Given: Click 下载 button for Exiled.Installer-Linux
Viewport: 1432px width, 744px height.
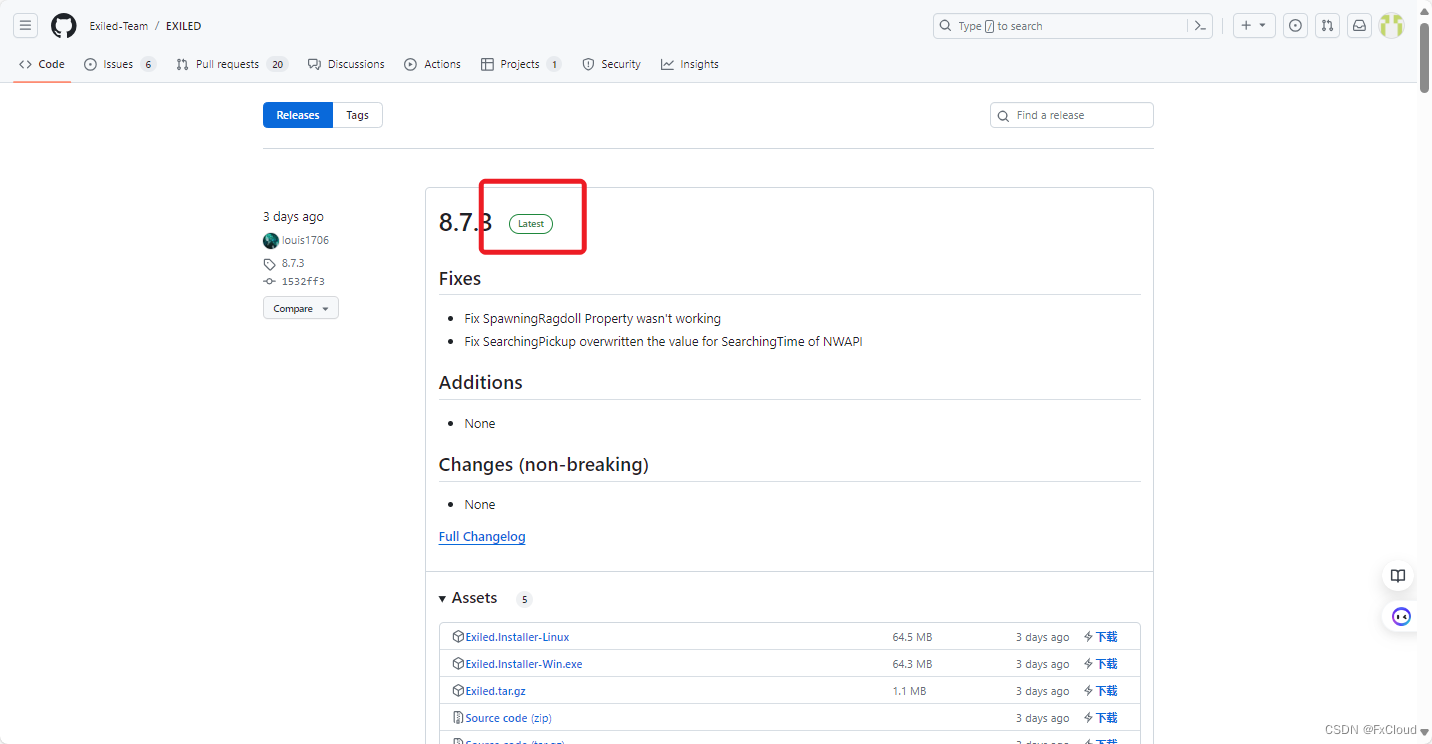Looking at the screenshot, I should pos(1101,637).
